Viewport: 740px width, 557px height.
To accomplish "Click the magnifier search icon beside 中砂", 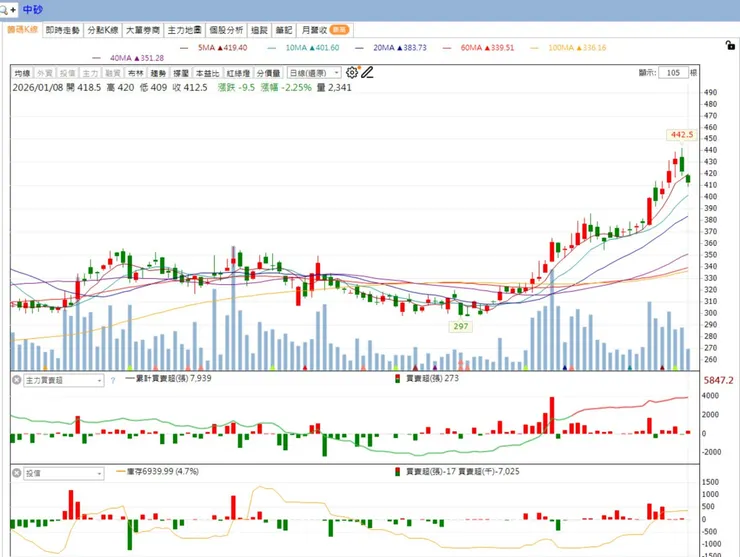I will 4,9.
